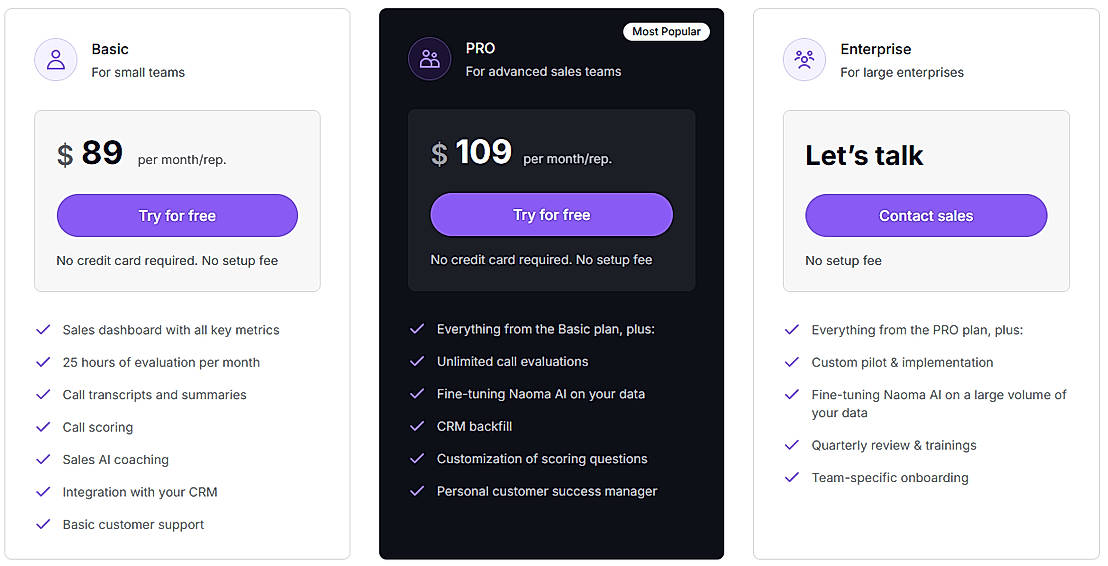
Task: Click checkmark next to Sales AI coaching
Action: click(x=43, y=459)
